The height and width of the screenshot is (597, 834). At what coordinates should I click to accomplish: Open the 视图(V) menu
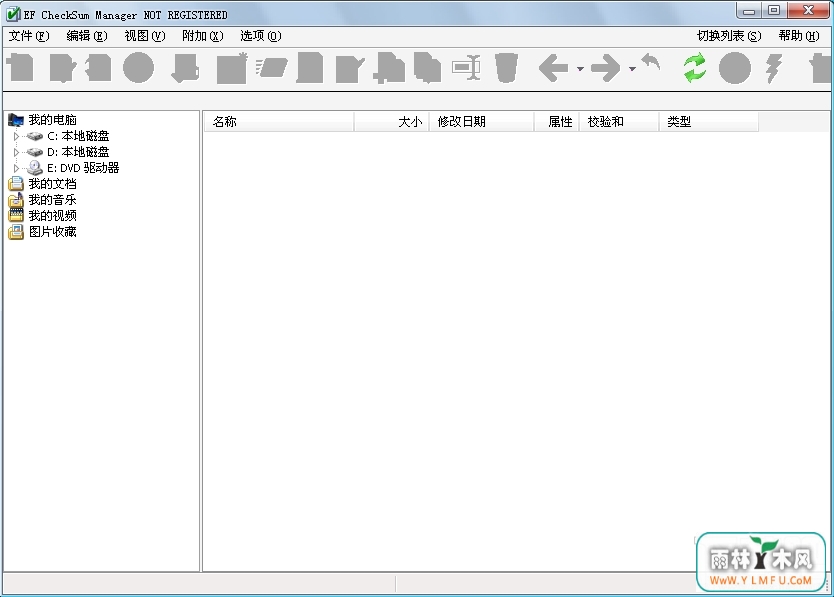coord(145,36)
